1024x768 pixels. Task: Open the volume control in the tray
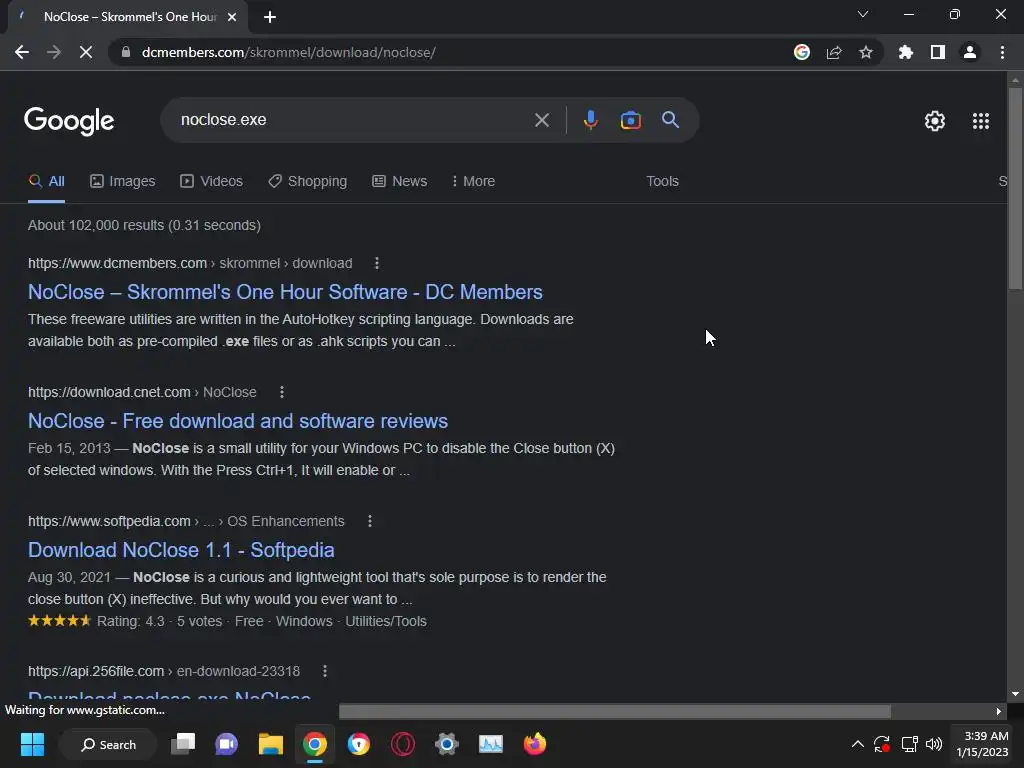click(934, 744)
